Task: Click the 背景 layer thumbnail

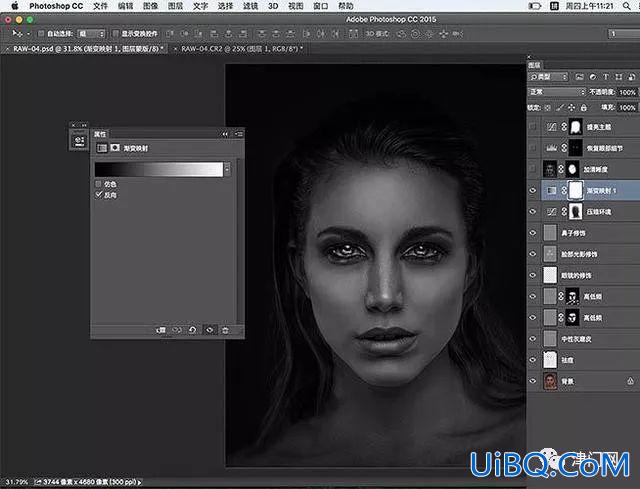Action: click(x=551, y=381)
